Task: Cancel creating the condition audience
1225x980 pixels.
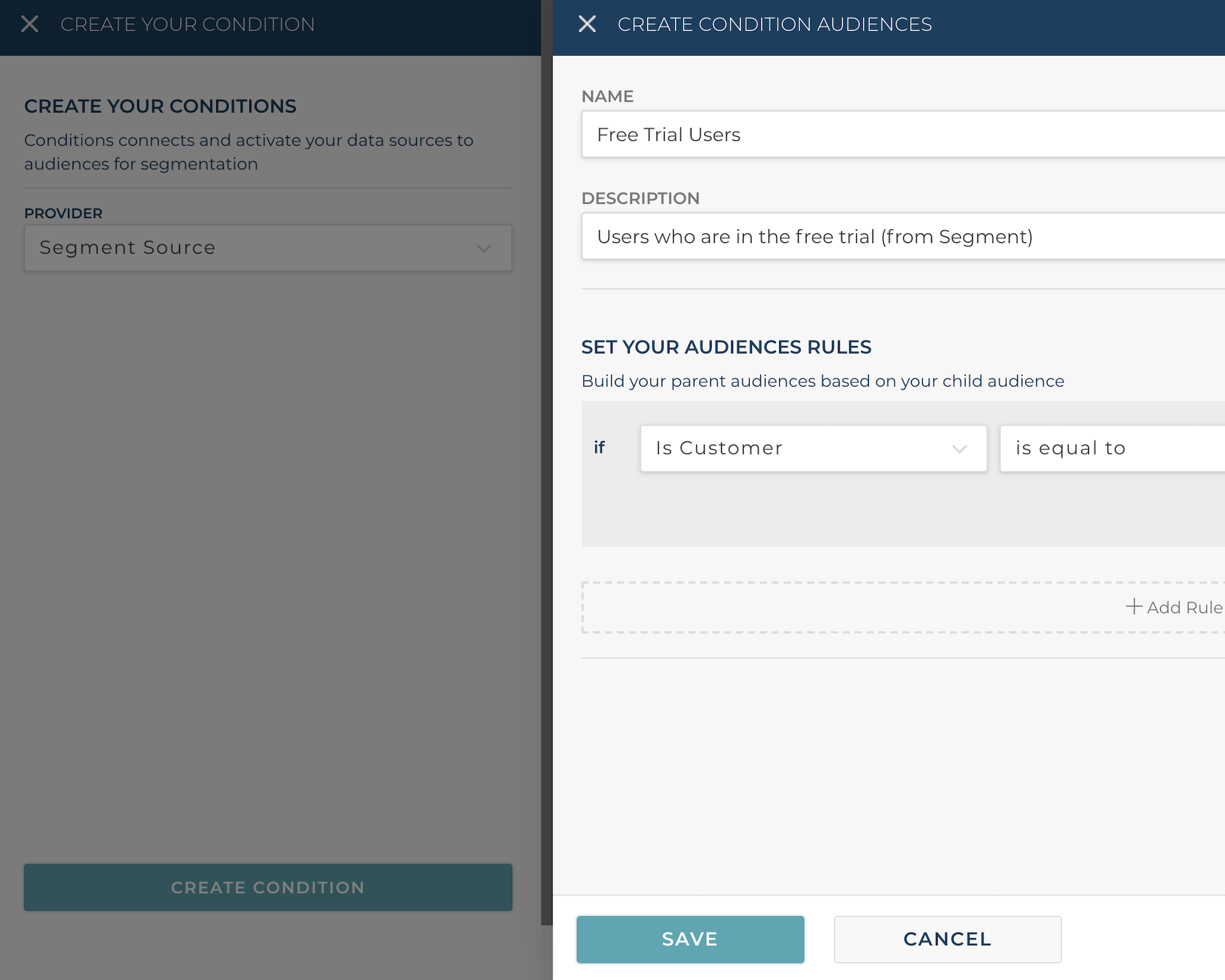Action: [948, 939]
